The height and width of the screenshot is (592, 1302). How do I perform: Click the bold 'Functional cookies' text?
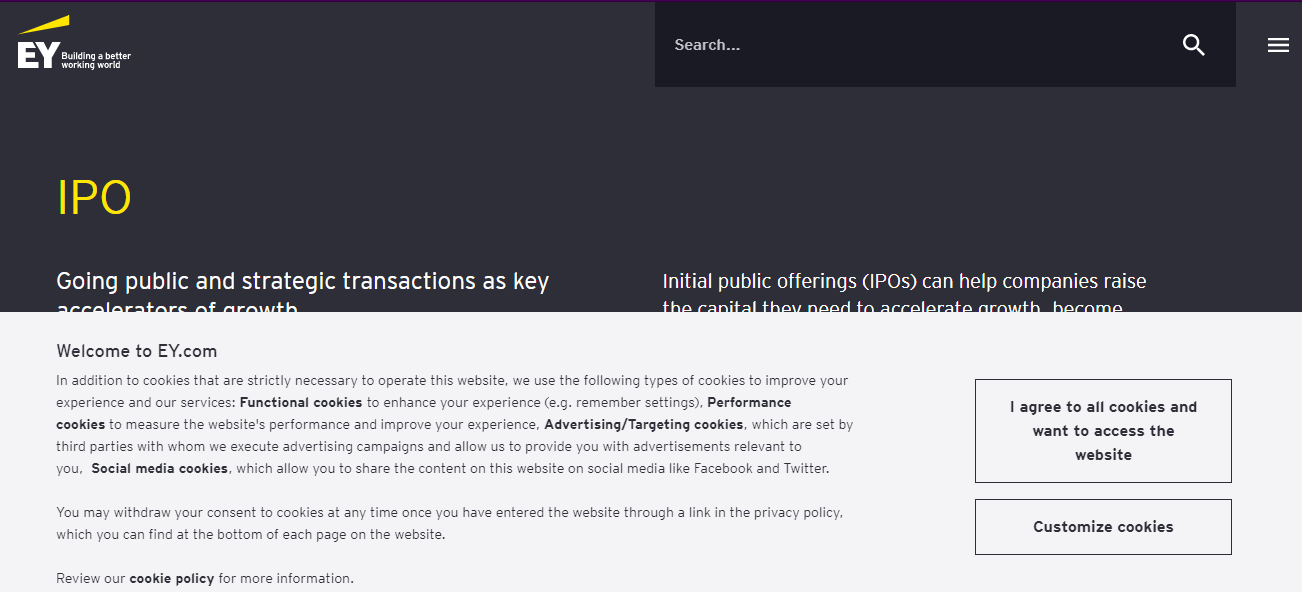[301, 402]
